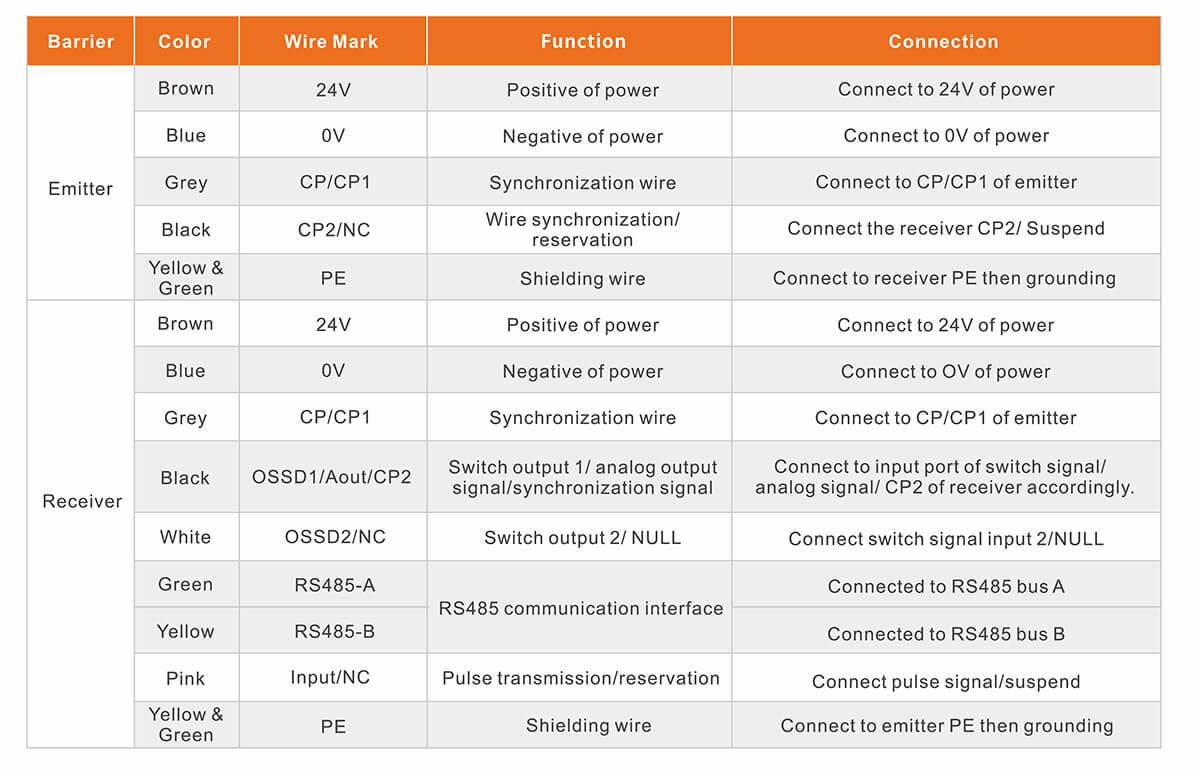Click the RS485-A wire mark cell
Image resolution: width=1200 pixels, height=771 pixels.
coord(335,585)
